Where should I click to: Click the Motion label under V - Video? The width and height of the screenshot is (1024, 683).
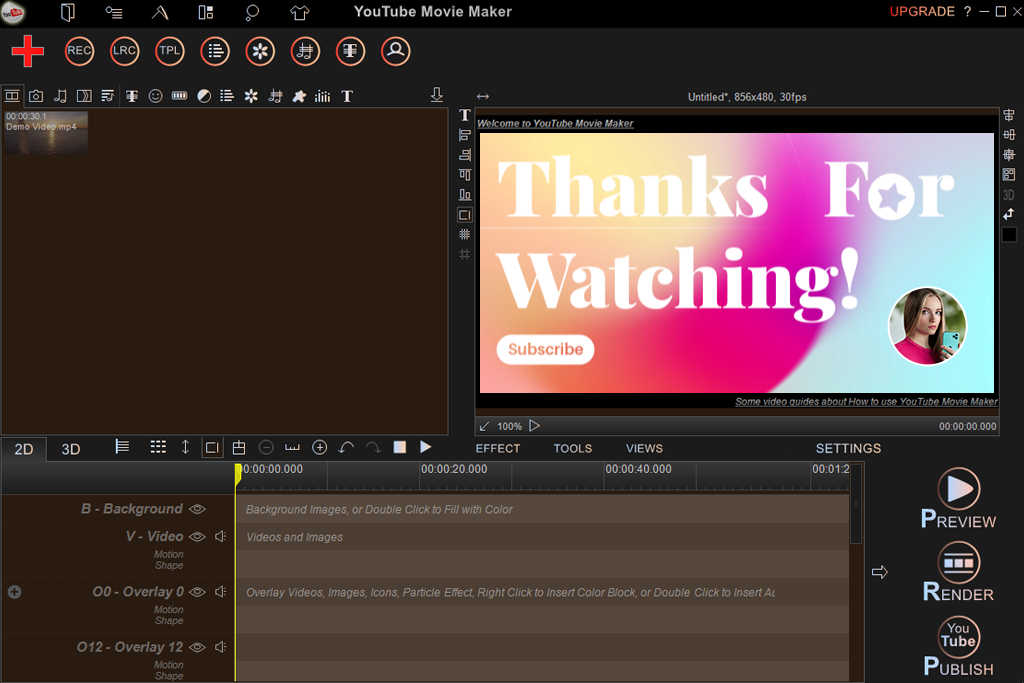pos(168,554)
